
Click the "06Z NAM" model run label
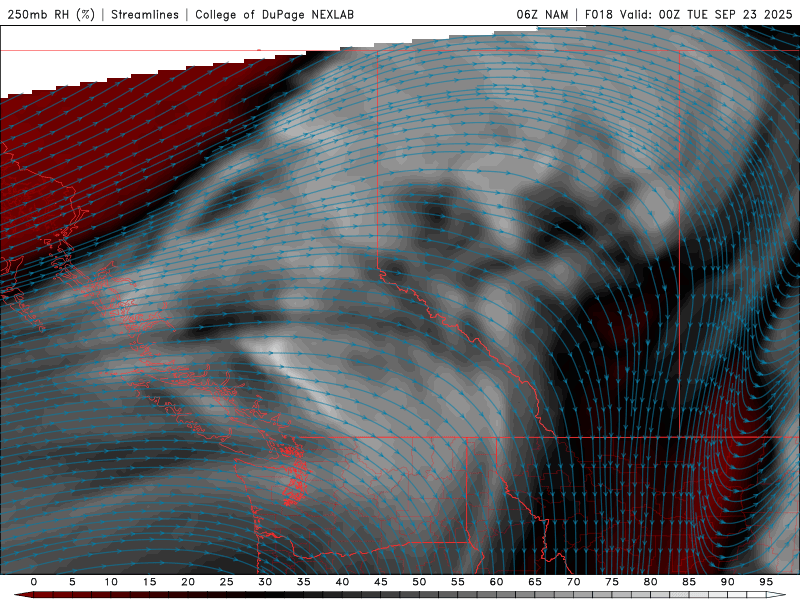(542, 14)
